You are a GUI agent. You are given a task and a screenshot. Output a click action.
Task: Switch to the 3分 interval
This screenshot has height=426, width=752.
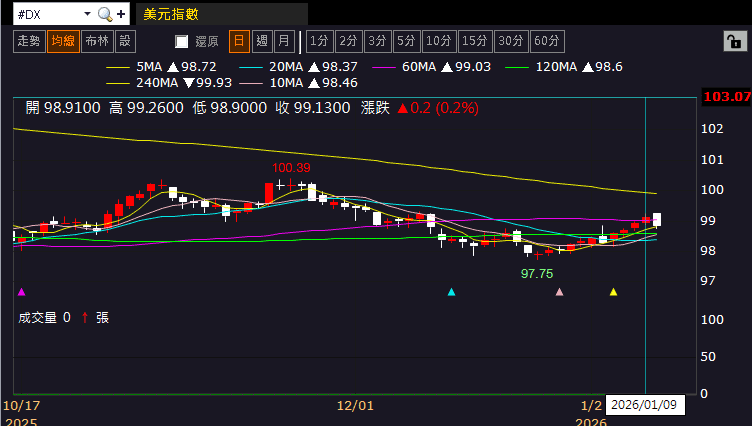click(x=377, y=41)
